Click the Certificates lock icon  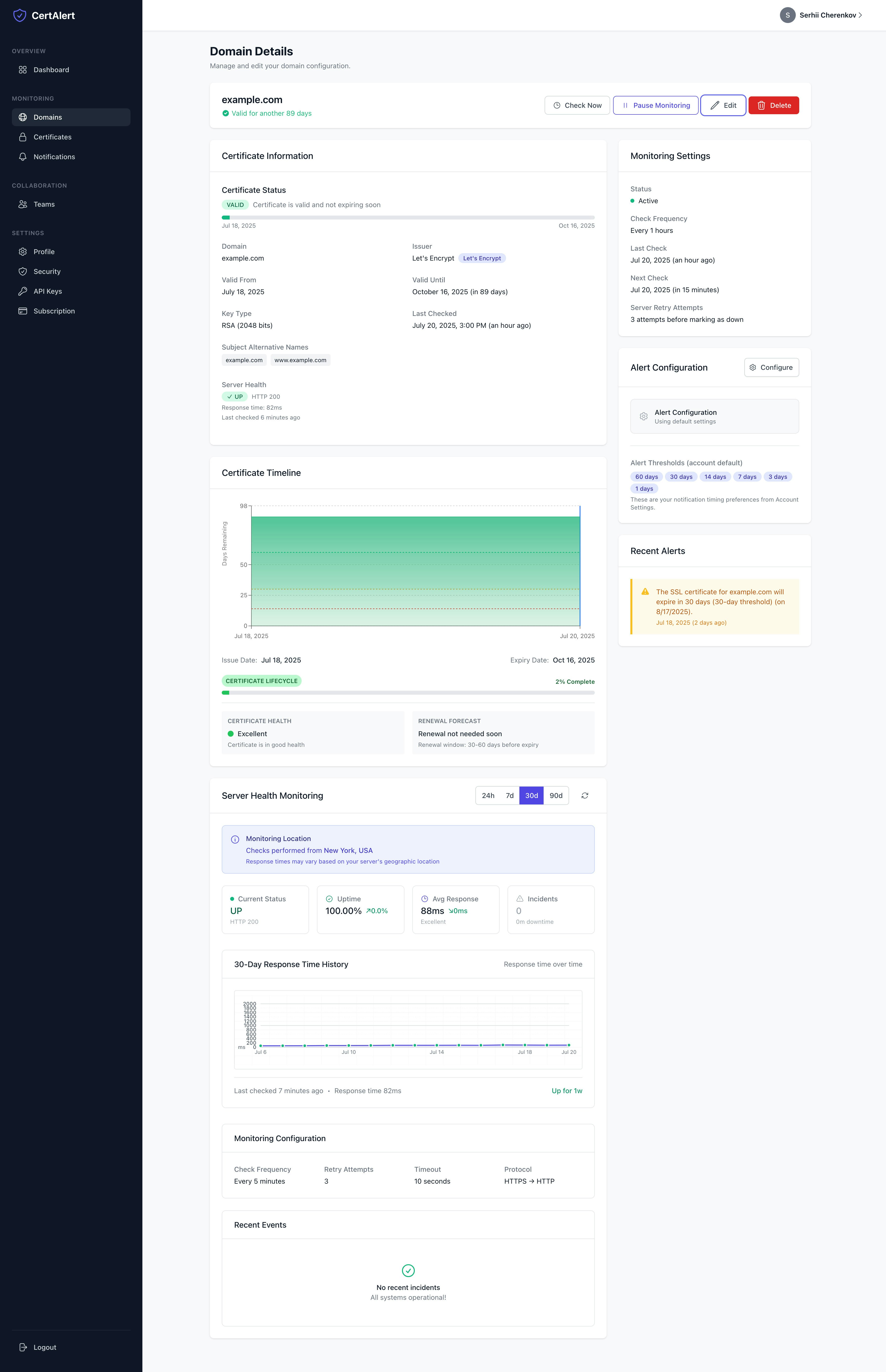click(23, 137)
